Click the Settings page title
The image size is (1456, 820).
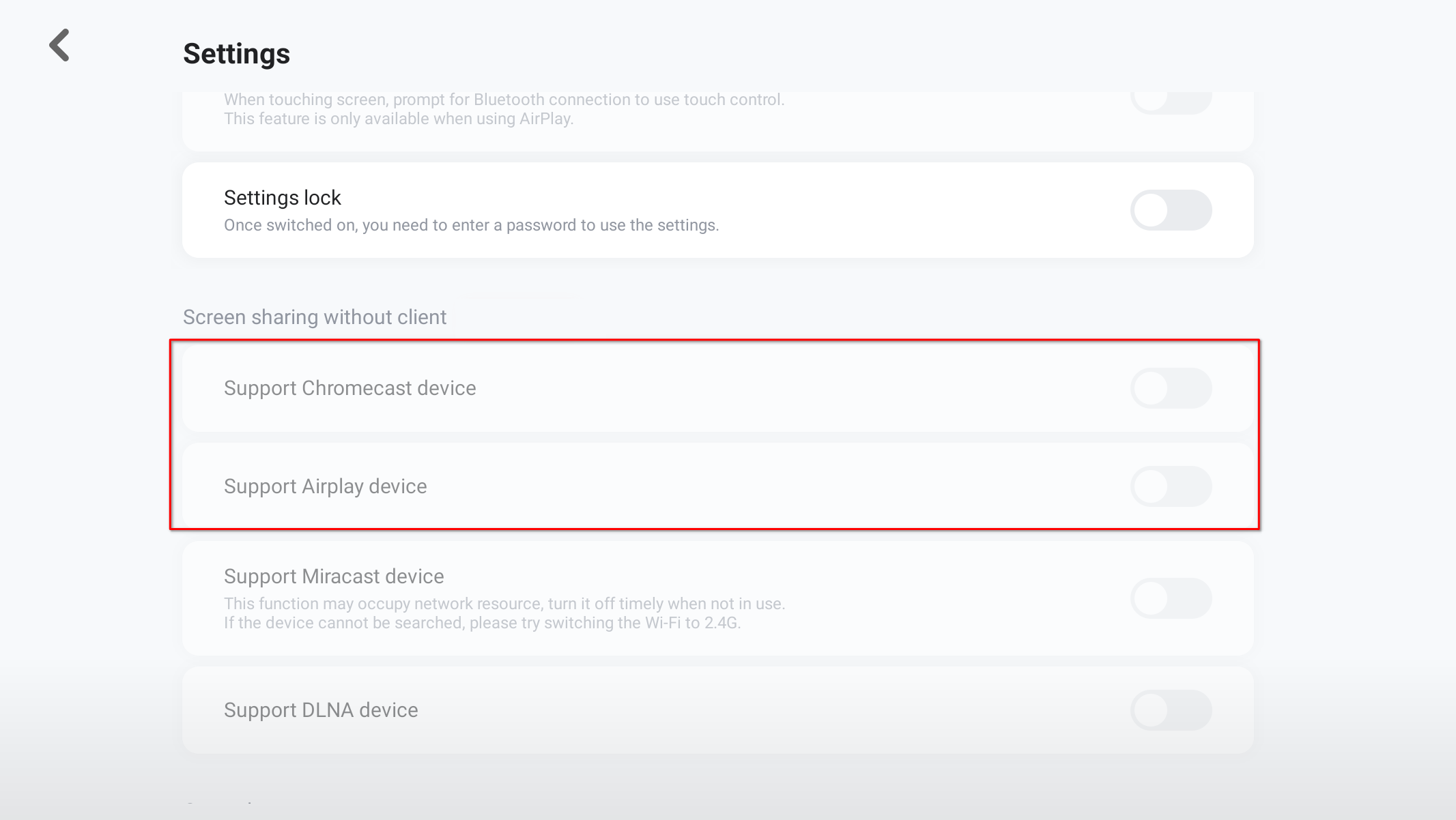pos(236,54)
